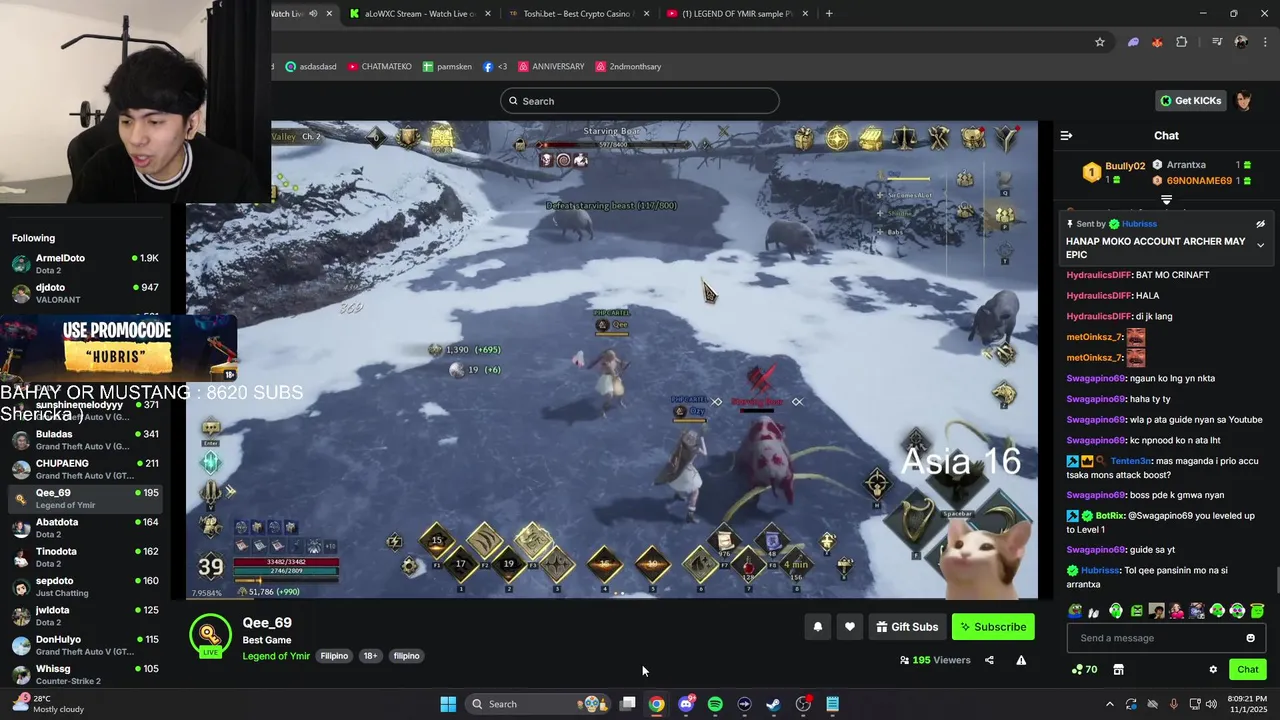
Task: Open the asdasdasd bookmark
Action: [x=311, y=67]
